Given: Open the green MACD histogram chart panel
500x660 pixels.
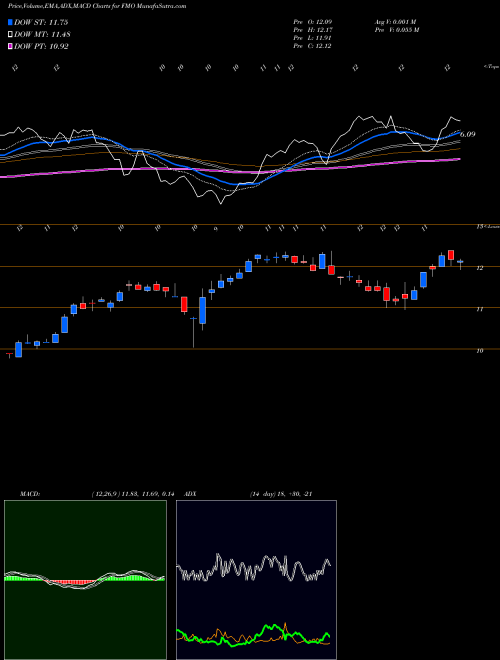Looking at the screenshot, I should coord(85,580).
